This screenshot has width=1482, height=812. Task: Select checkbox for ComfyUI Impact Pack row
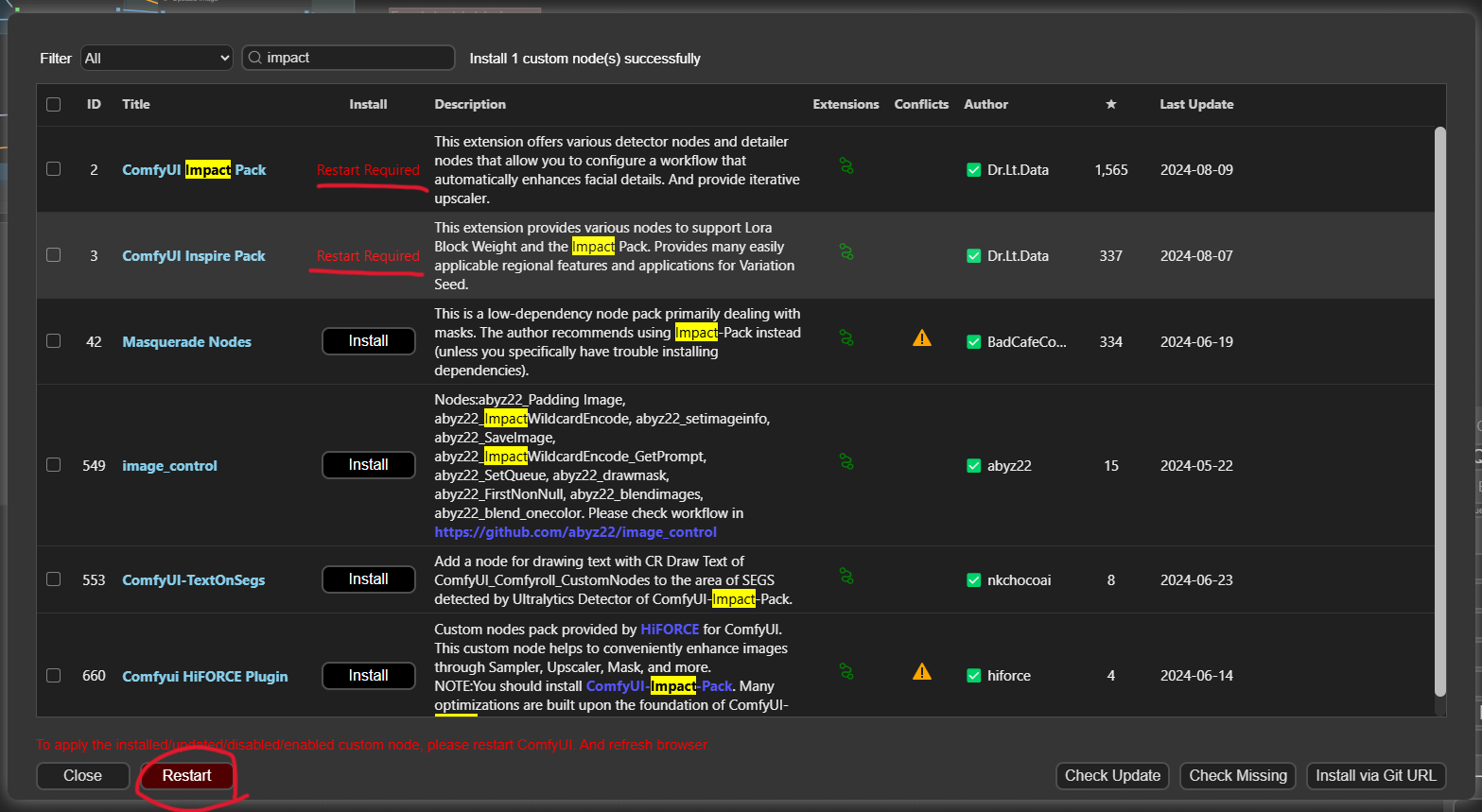tap(53, 169)
